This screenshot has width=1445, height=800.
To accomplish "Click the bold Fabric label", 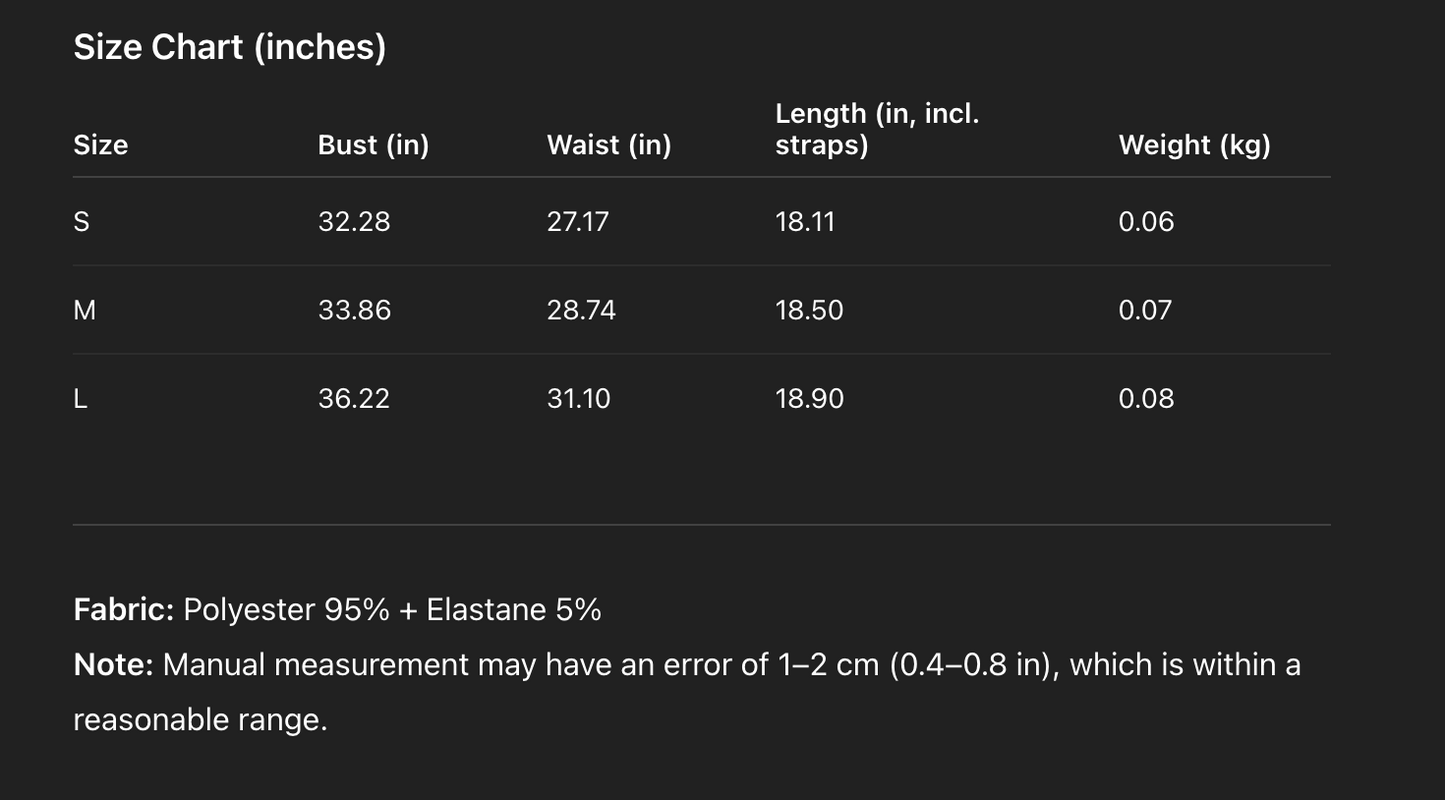I will click(x=123, y=609).
